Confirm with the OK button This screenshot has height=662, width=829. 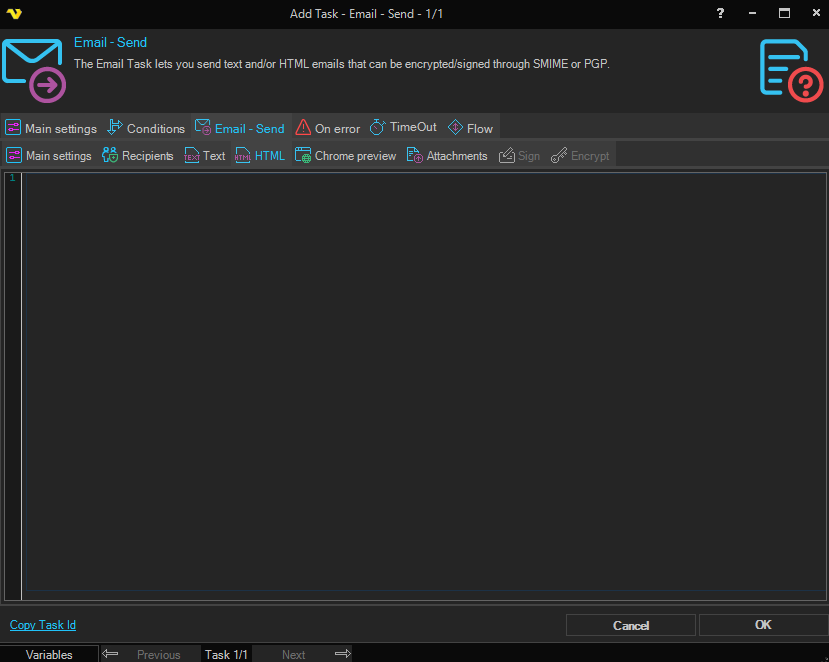coord(763,625)
